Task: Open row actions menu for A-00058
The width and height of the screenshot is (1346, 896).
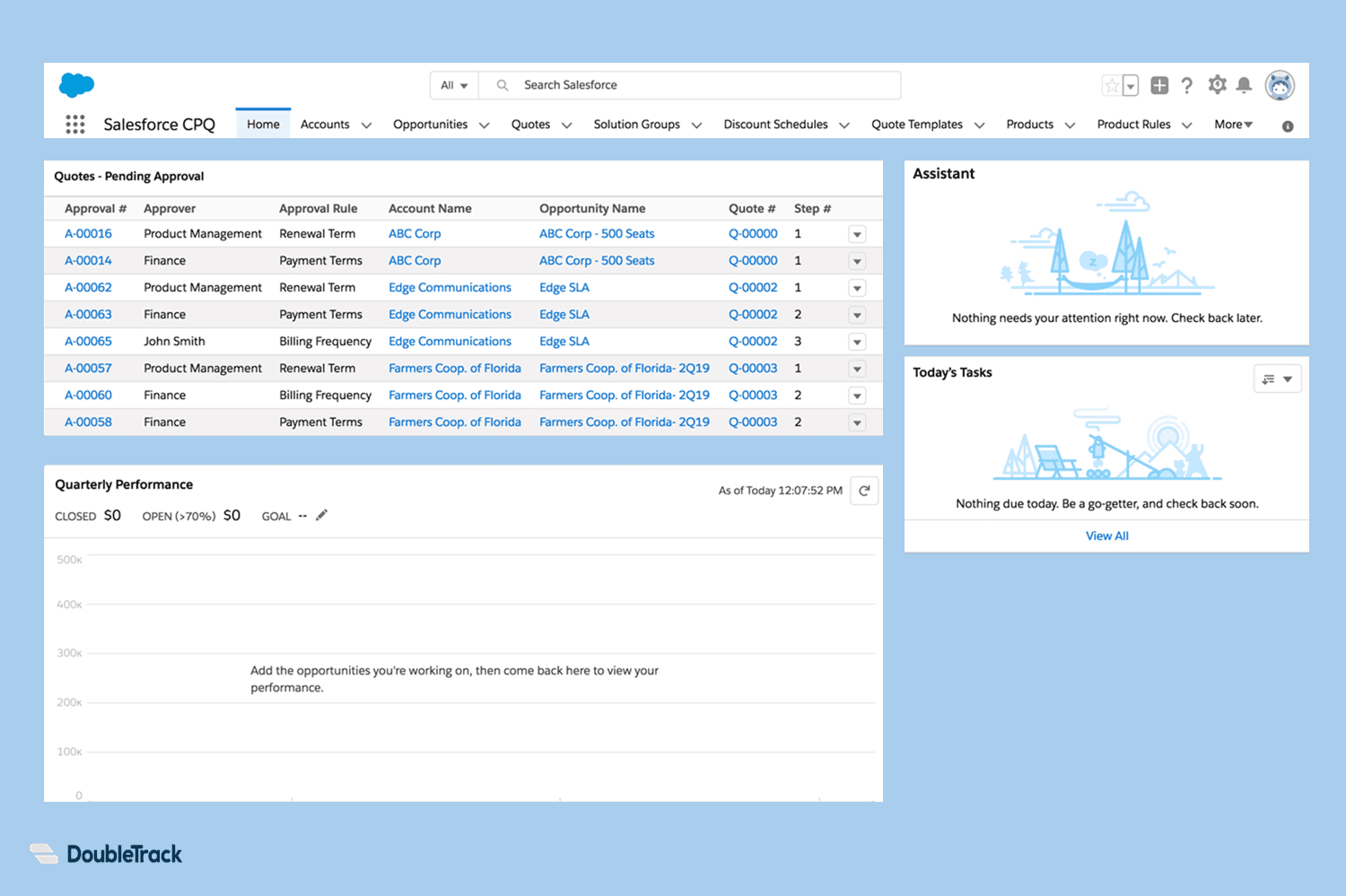Action: tap(857, 422)
